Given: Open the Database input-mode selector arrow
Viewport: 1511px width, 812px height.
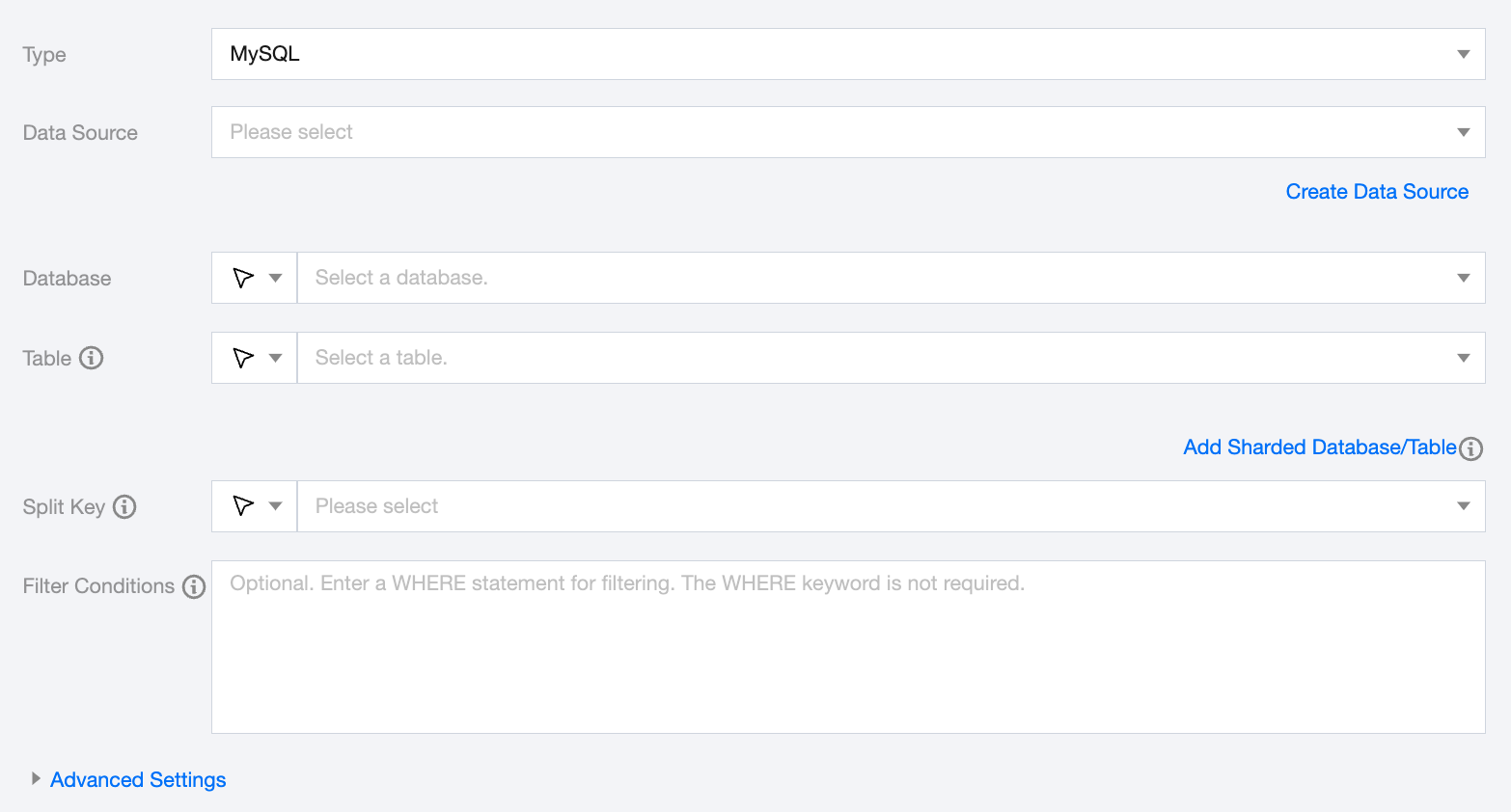Looking at the screenshot, I should click(276, 278).
